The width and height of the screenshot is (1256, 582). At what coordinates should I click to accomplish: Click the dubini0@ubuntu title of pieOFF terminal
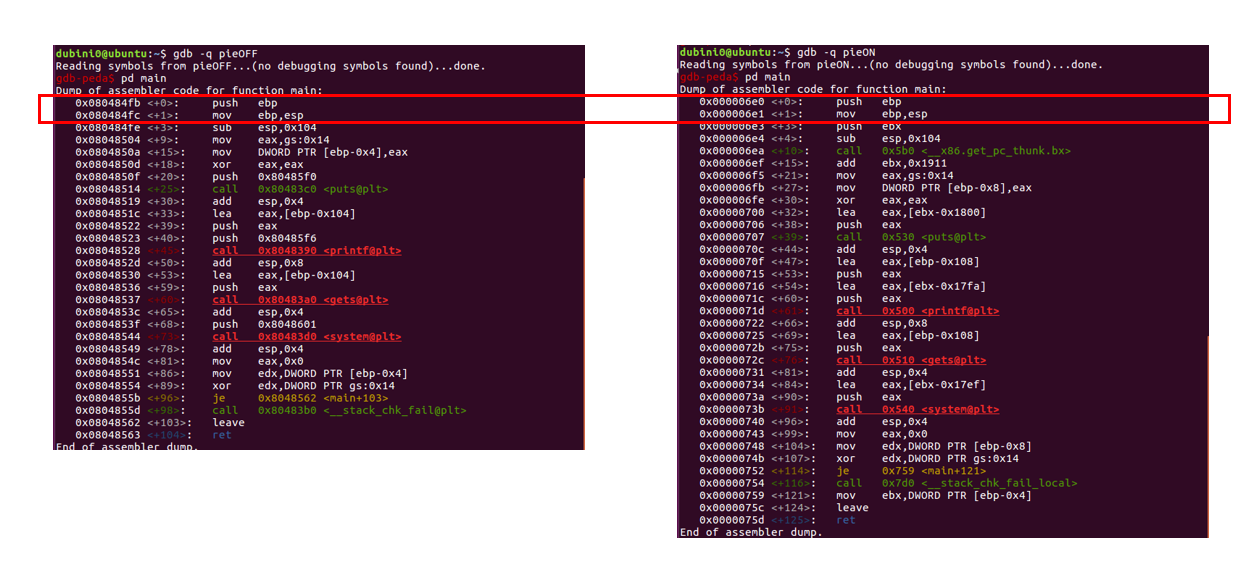click(100, 52)
